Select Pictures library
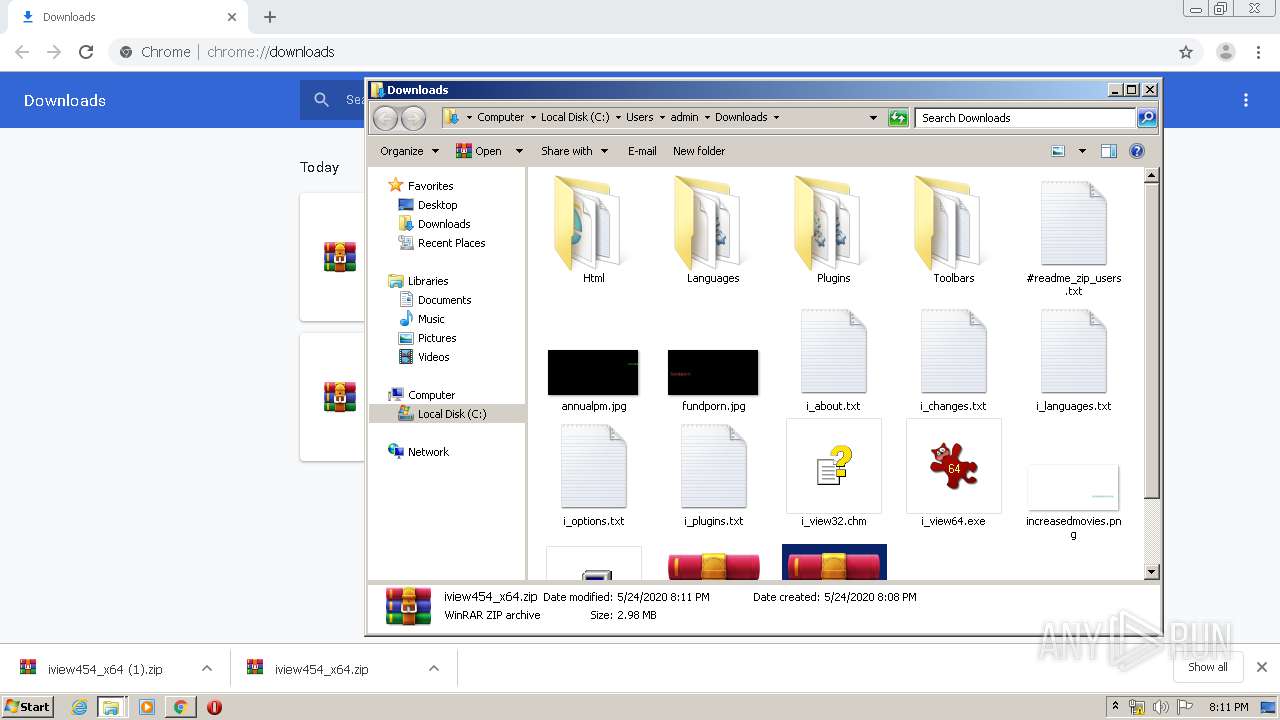Image resolution: width=1280 pixels, height=720 pixels. point(428,338)
